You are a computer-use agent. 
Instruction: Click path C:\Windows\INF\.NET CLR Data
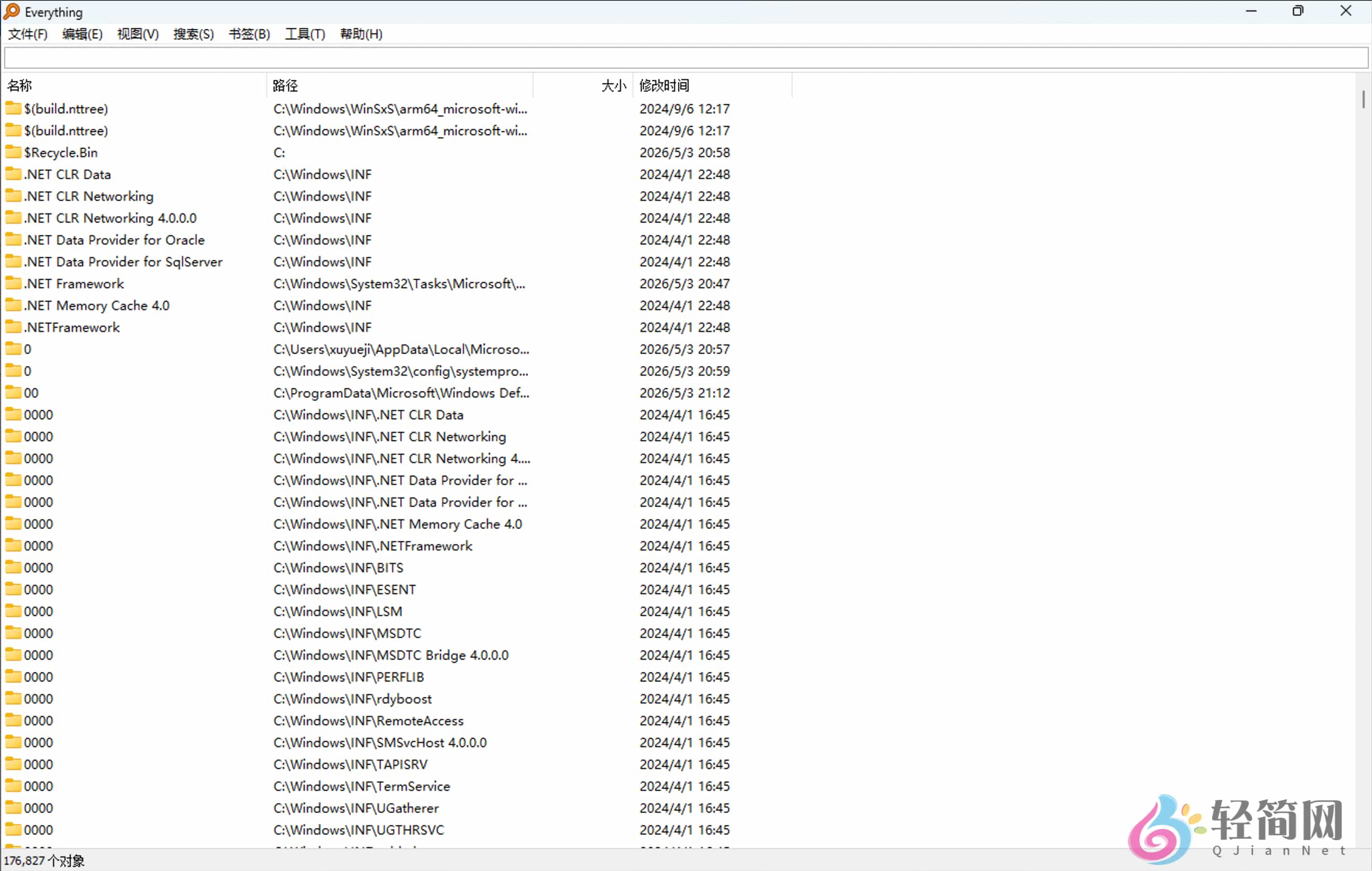(x=368, y=414)
